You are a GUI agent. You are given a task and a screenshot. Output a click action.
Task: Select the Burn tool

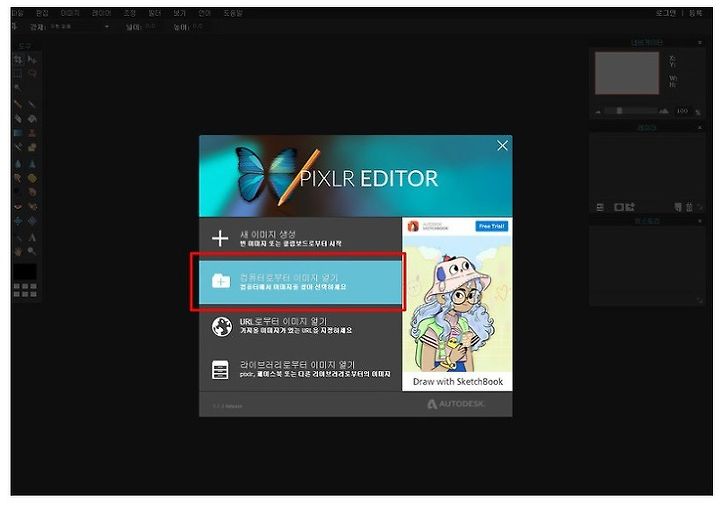(32, 192)
